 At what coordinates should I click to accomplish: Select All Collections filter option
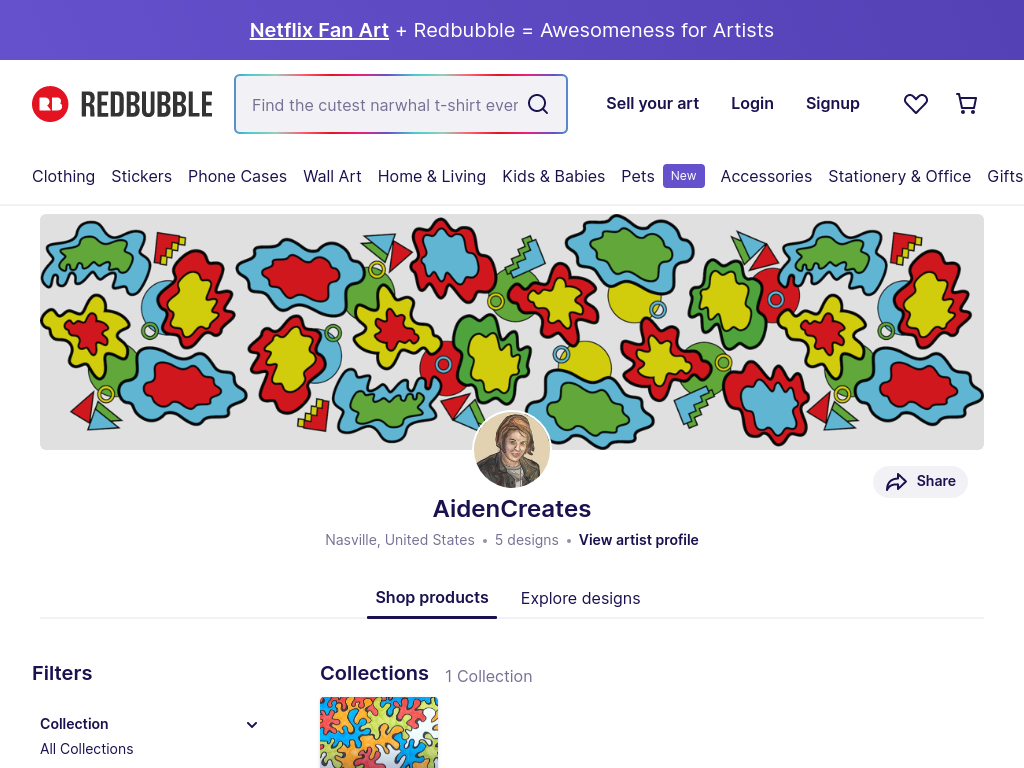tap(87, 749)
